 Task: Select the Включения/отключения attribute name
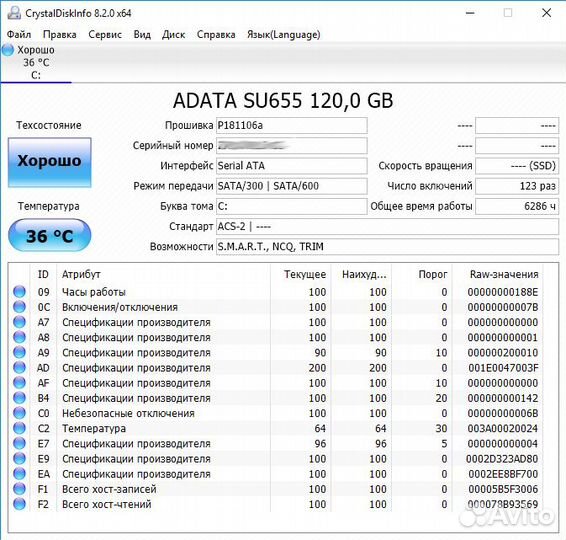(x=120, y=307)
